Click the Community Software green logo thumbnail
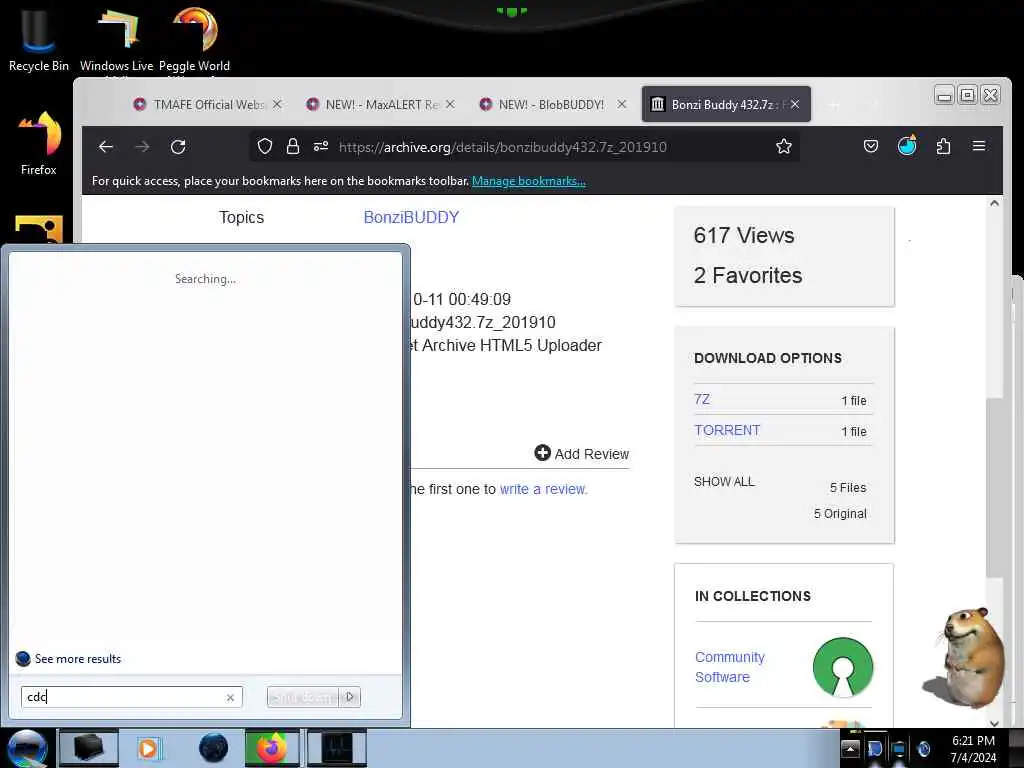 [842, 667]
